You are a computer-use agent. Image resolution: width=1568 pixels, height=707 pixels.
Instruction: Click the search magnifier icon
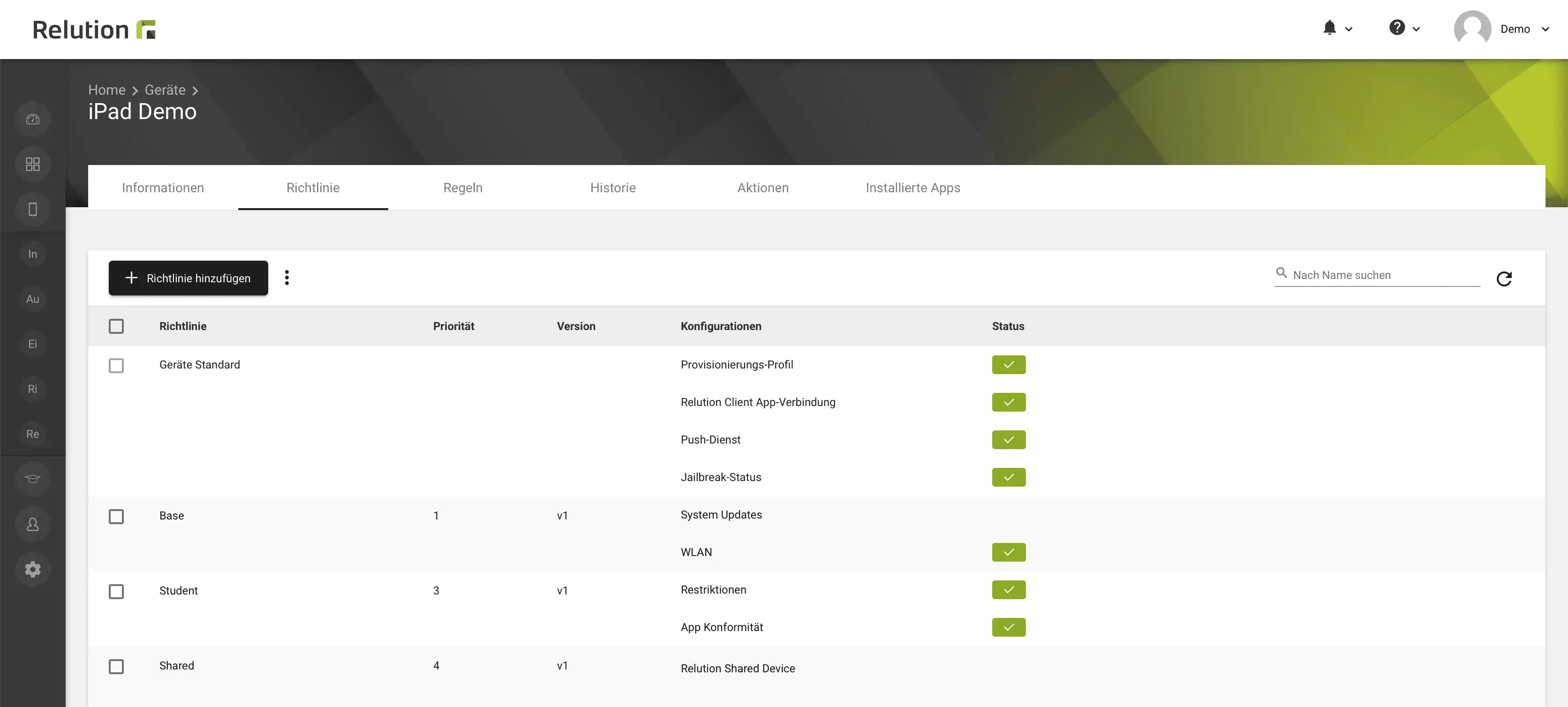[1282, 273]
